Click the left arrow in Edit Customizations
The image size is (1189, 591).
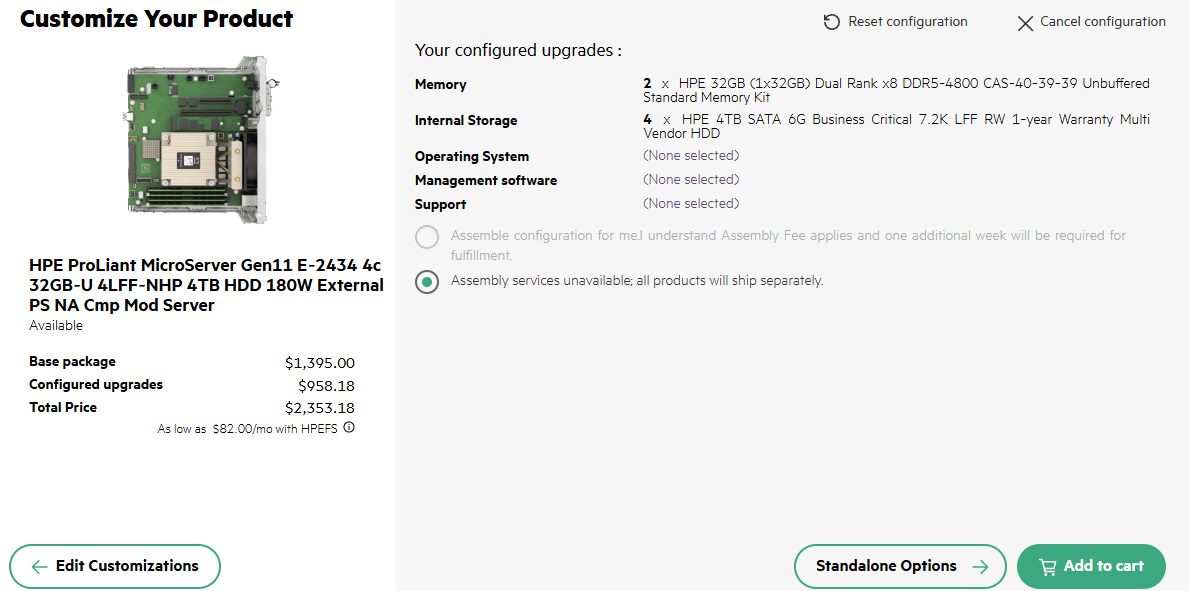(x=39, y=566)
